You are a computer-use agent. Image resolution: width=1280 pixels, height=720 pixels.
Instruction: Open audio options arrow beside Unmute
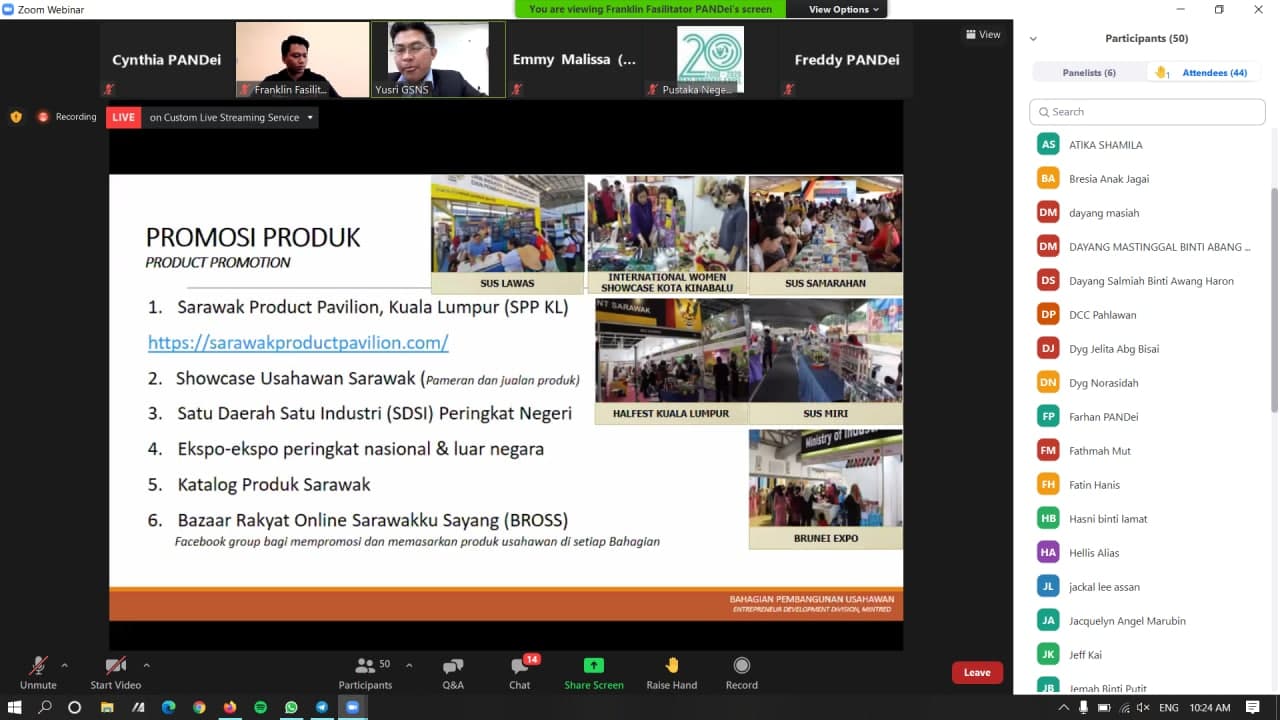[64, 665]
